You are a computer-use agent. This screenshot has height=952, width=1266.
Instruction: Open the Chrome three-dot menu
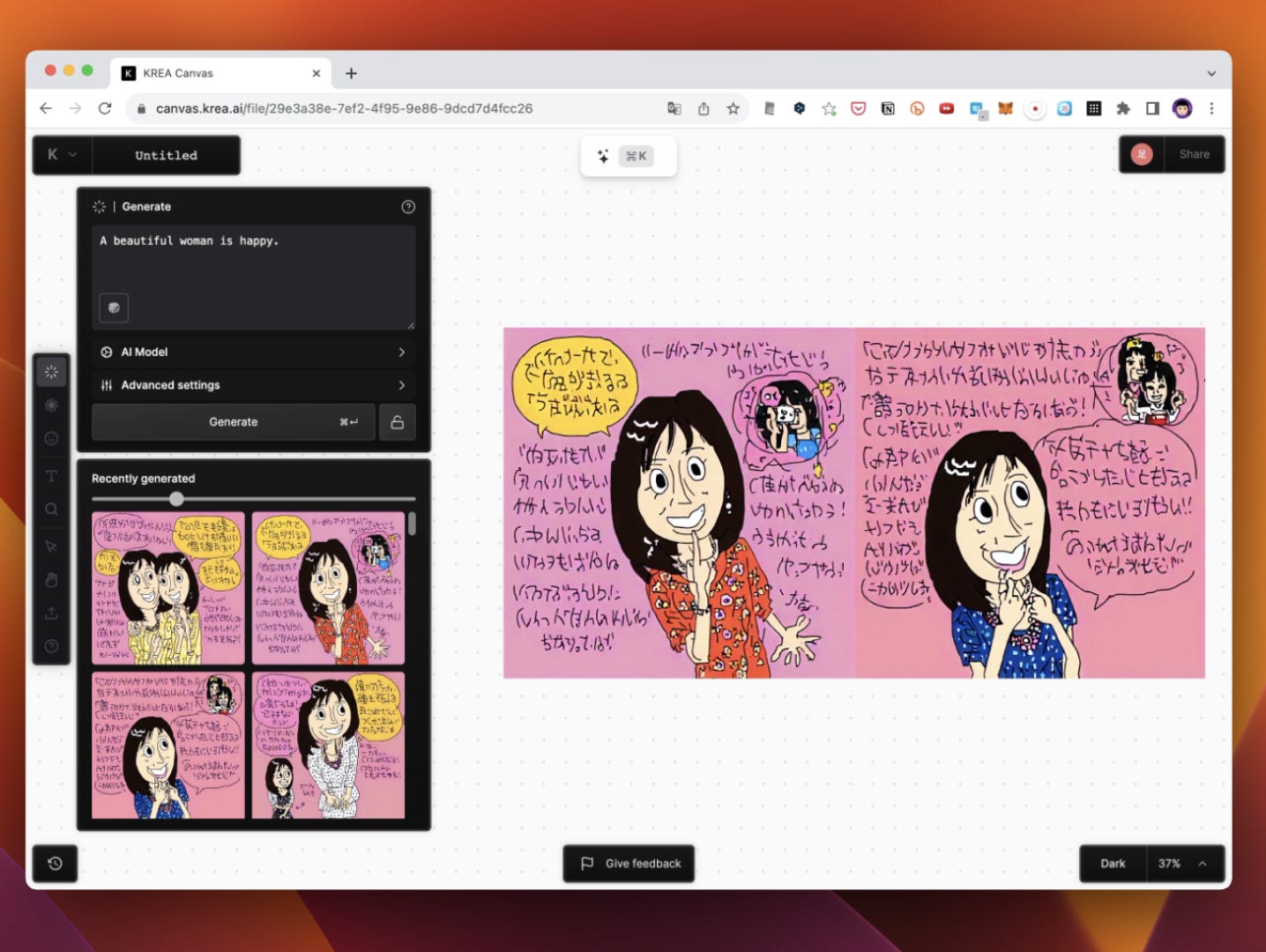(x=1211, y=108)
